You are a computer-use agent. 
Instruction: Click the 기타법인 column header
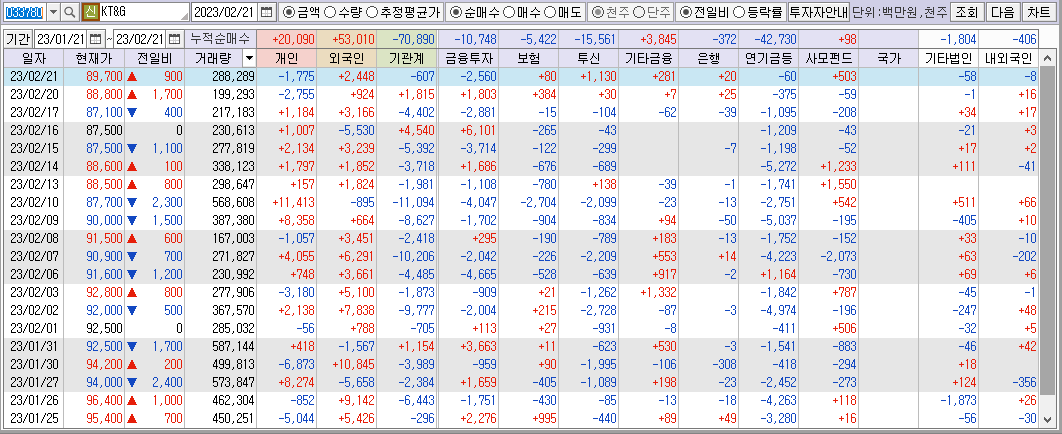pos(948,59)
